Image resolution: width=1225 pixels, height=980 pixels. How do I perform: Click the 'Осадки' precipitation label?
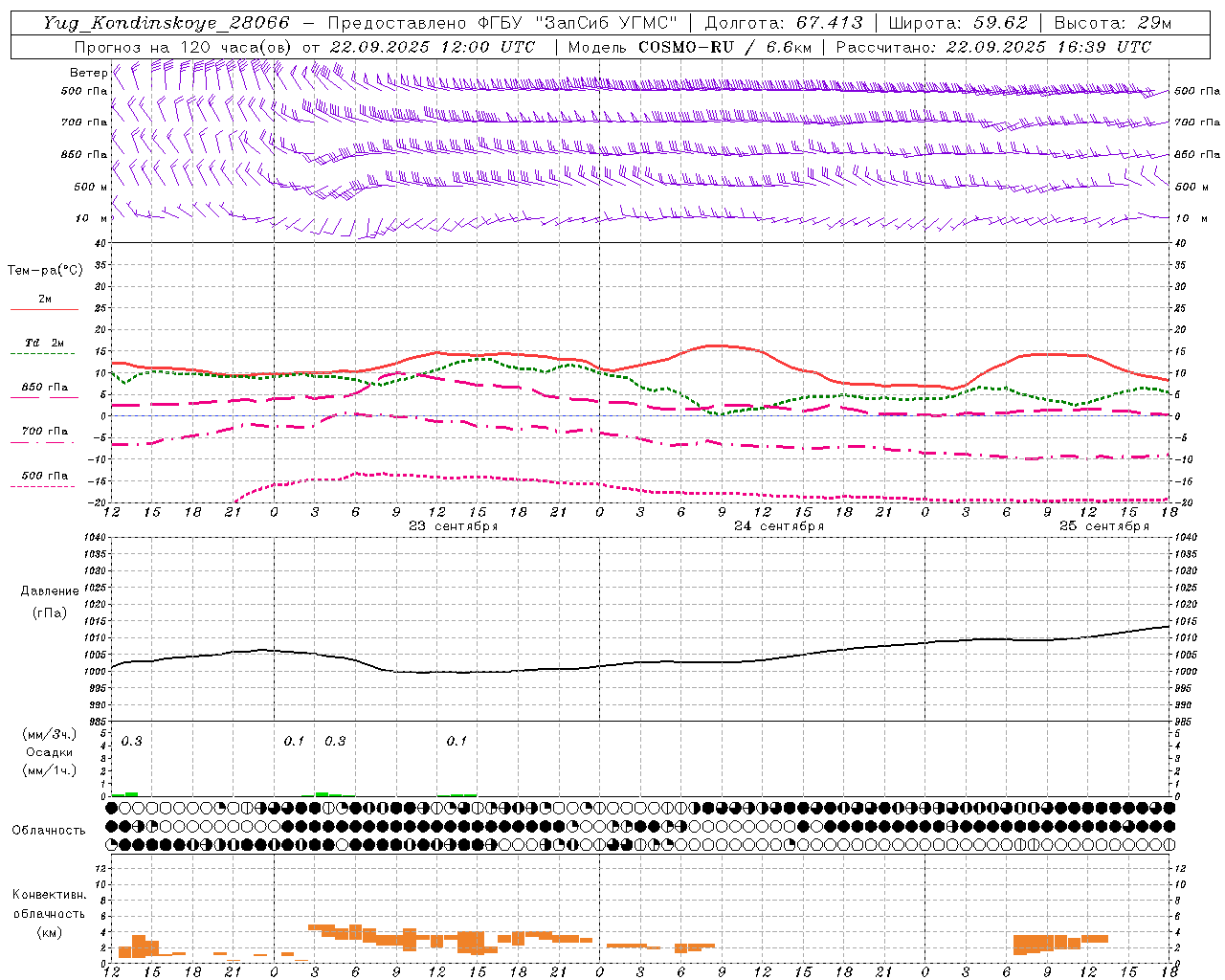point(49,752)
